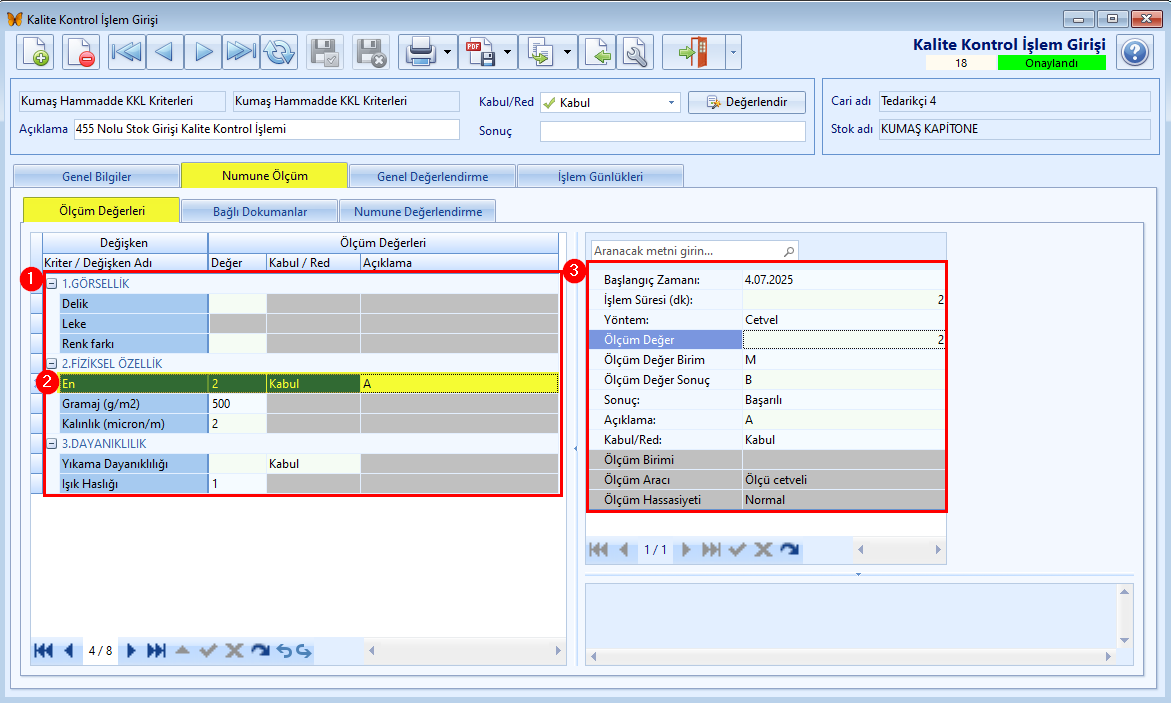Select the Ölçüm Değerleri sub-tab
This screenshot has width=1171, height=703.
click(102, 211)
